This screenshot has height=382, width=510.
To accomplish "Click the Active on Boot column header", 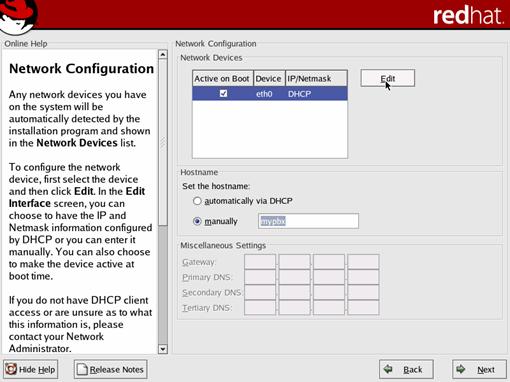I will [223, 79].
